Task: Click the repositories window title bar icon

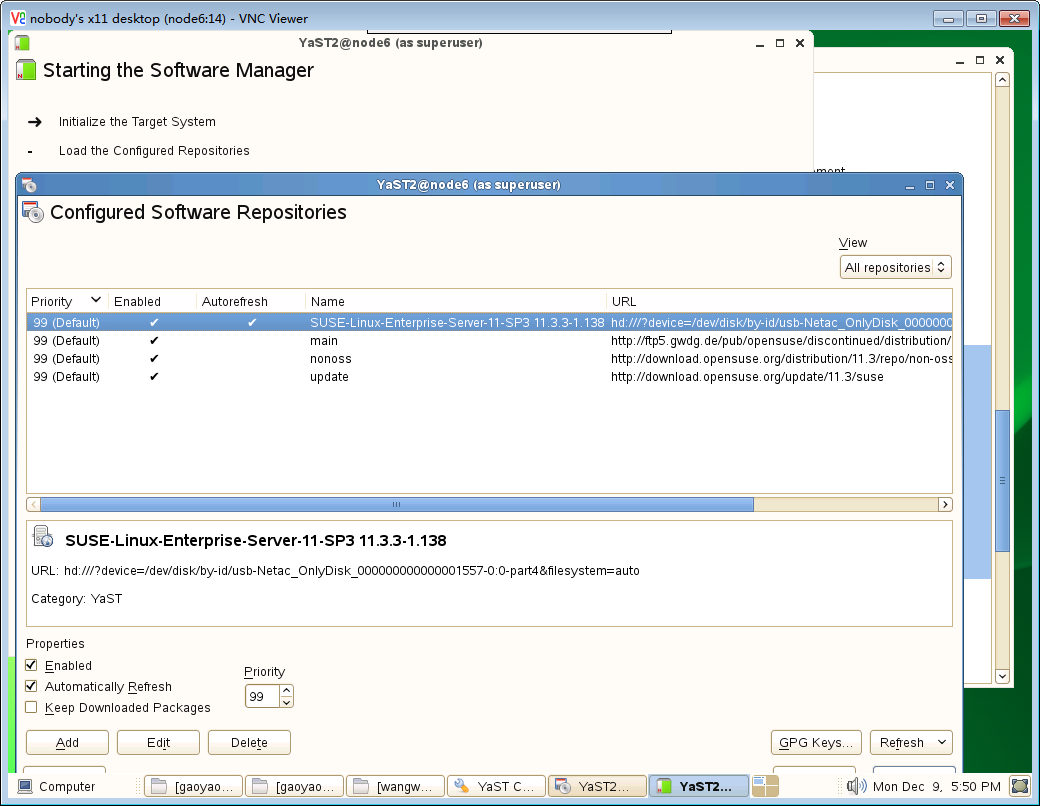Action: (29, 184)
